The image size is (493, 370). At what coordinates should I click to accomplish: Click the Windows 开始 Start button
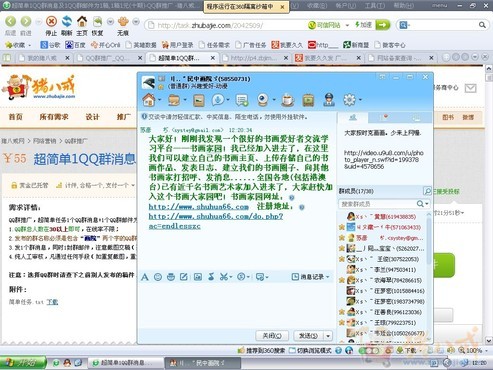coord(23,362)
